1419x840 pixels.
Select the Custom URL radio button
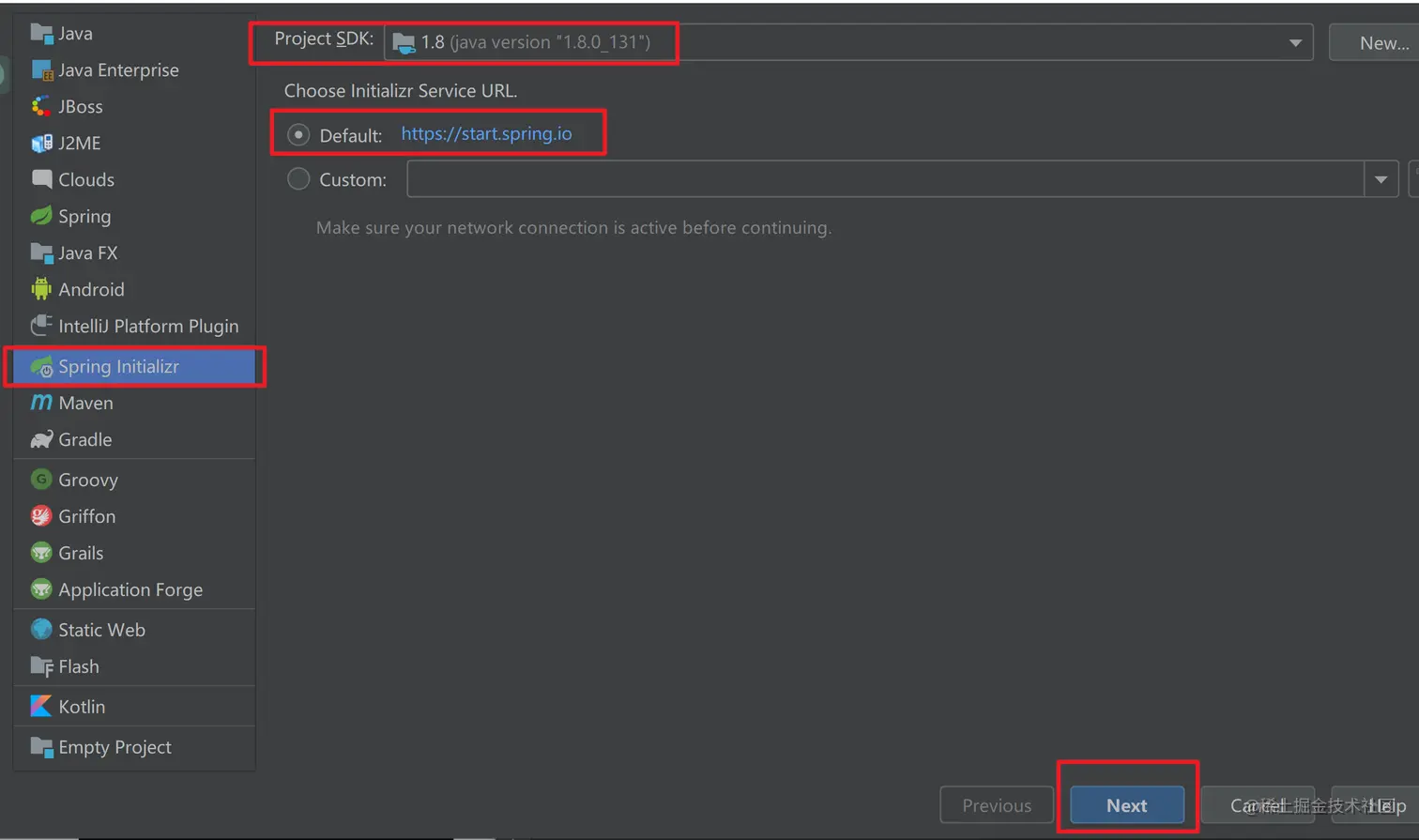pos(298,179)
